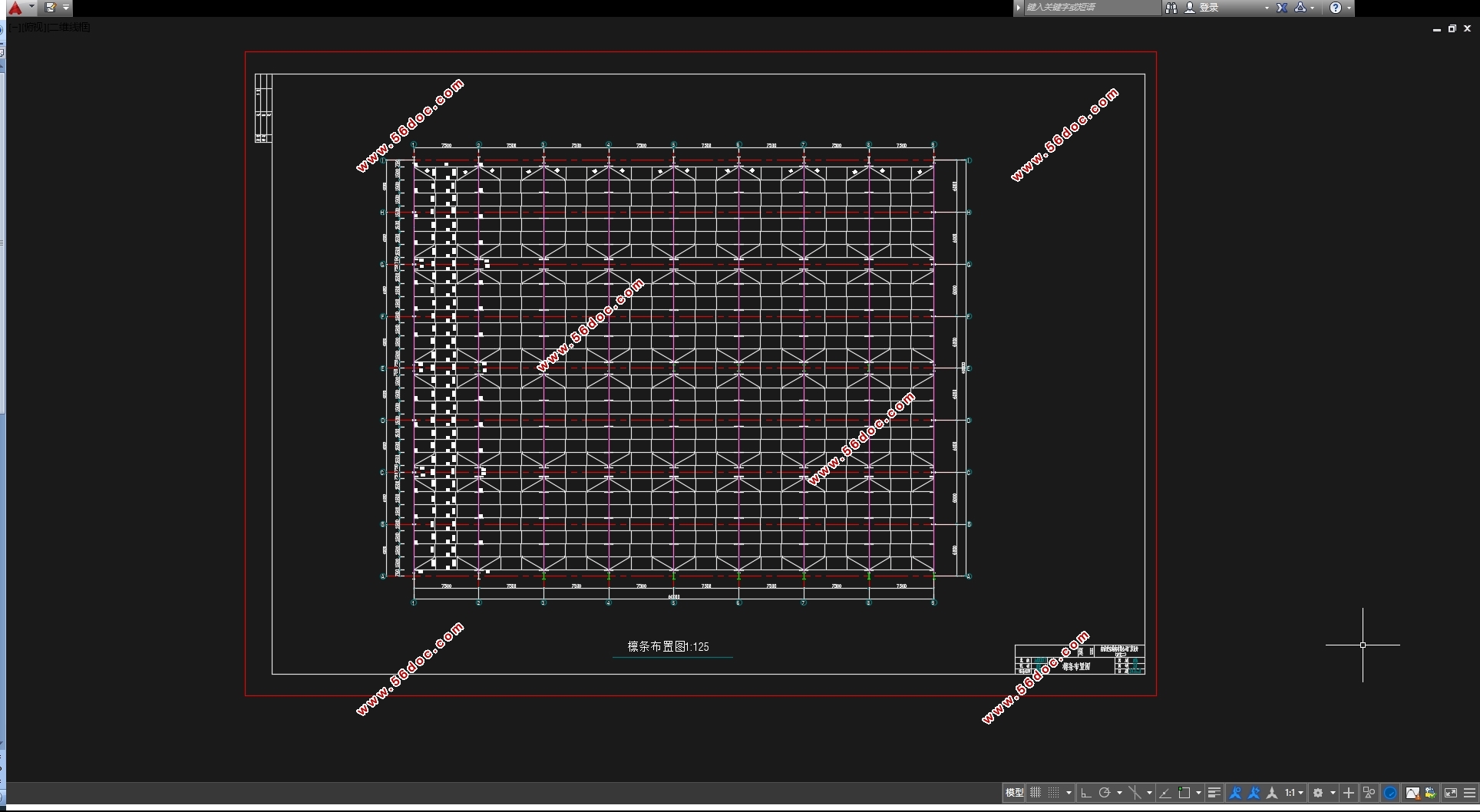Minimize the drawing window
Image resolution: width=1480 pixels, height=812 pixels.
tap(1436, 28)
